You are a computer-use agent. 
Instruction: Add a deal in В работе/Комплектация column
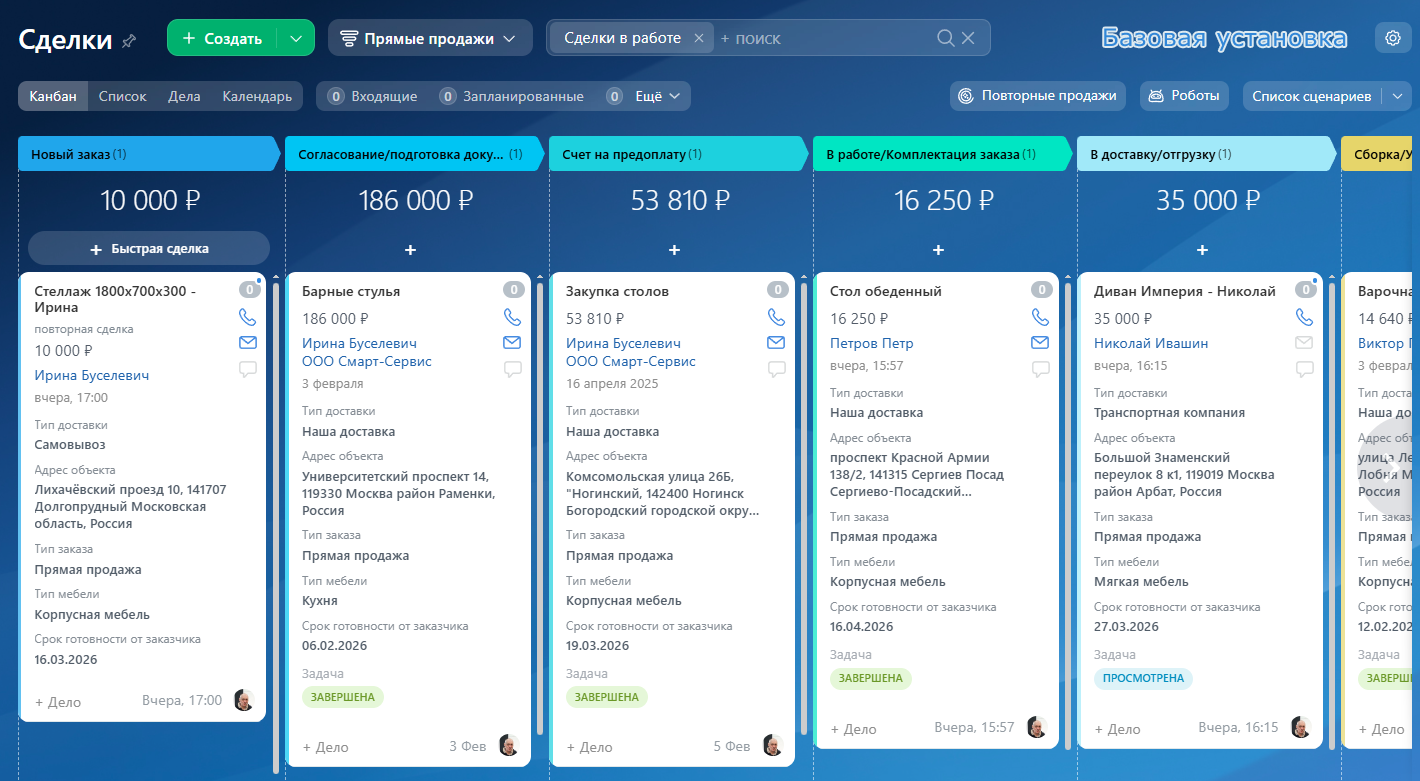(x=938, y=249)
